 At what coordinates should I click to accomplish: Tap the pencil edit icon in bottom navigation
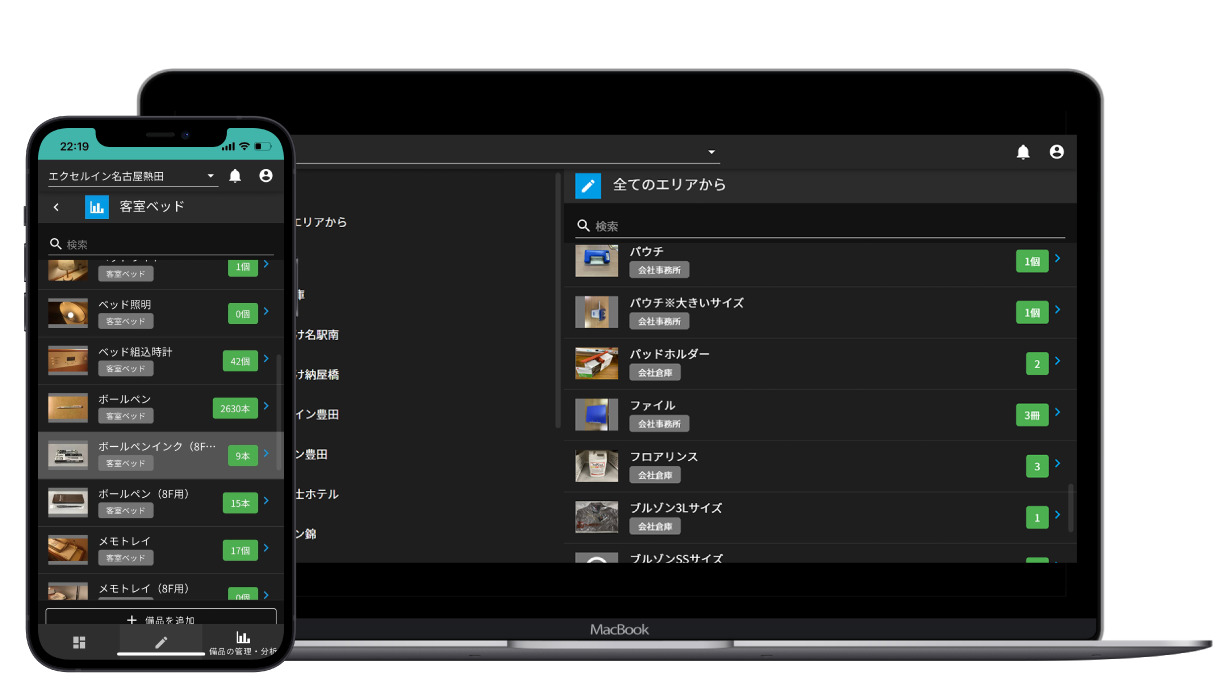tap(160, 640)
